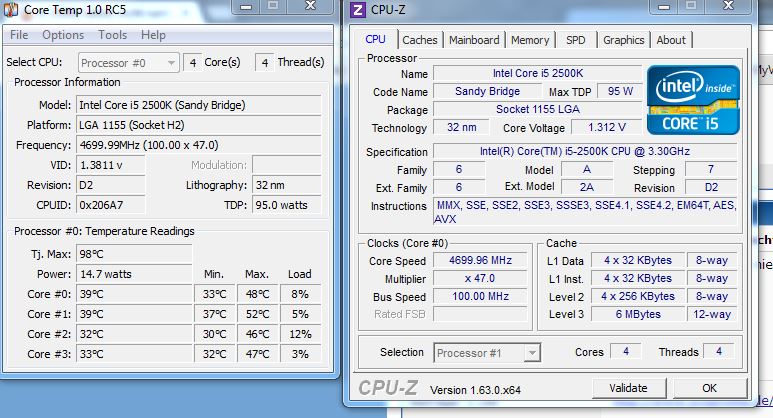Expand the Select CPU Processor #0 dropdown

(129, 63)
